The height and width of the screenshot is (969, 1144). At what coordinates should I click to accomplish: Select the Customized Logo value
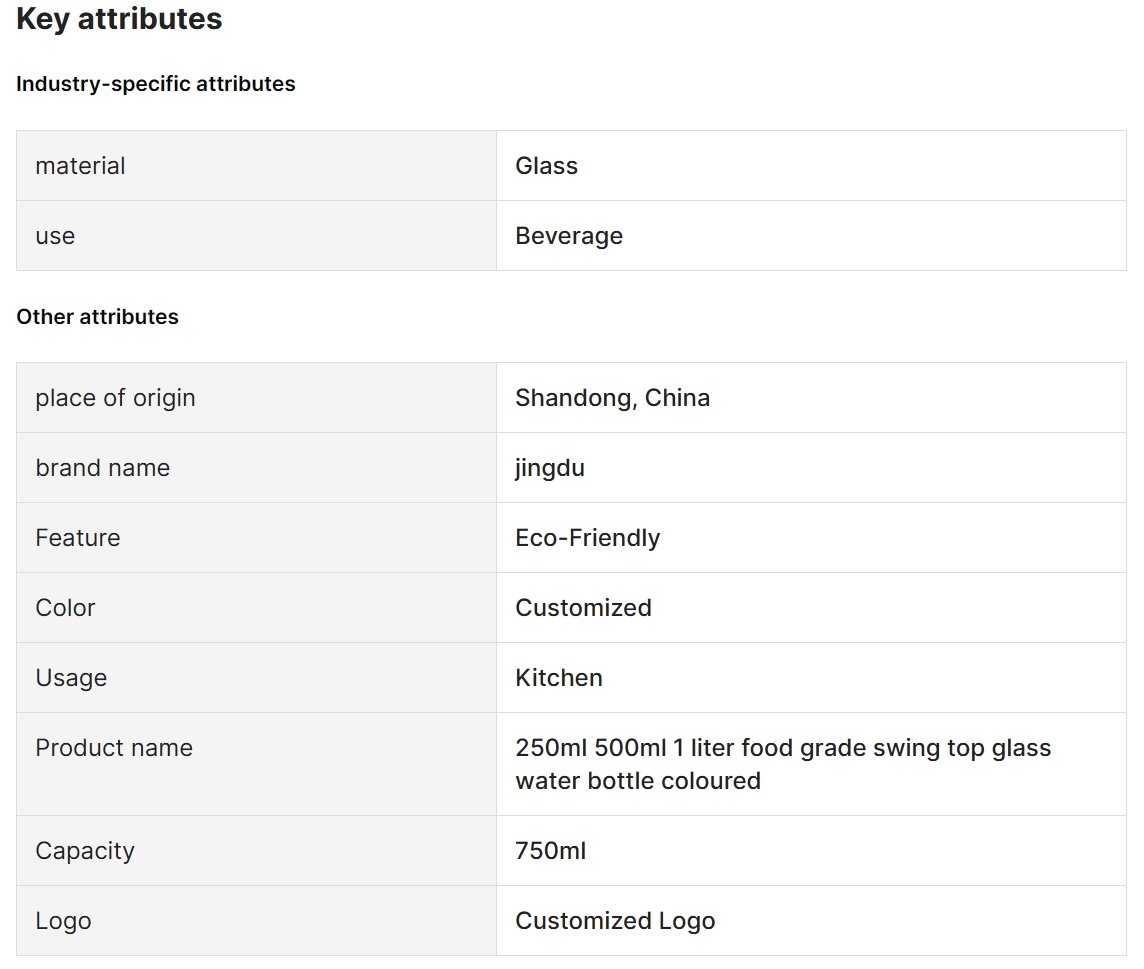coord(615,921)
